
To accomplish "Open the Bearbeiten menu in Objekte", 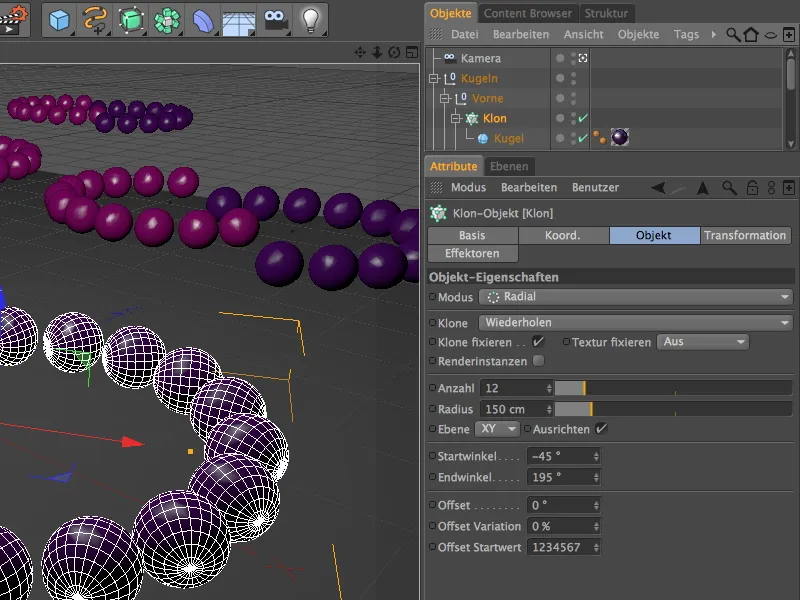I will [x=521, y=35].
